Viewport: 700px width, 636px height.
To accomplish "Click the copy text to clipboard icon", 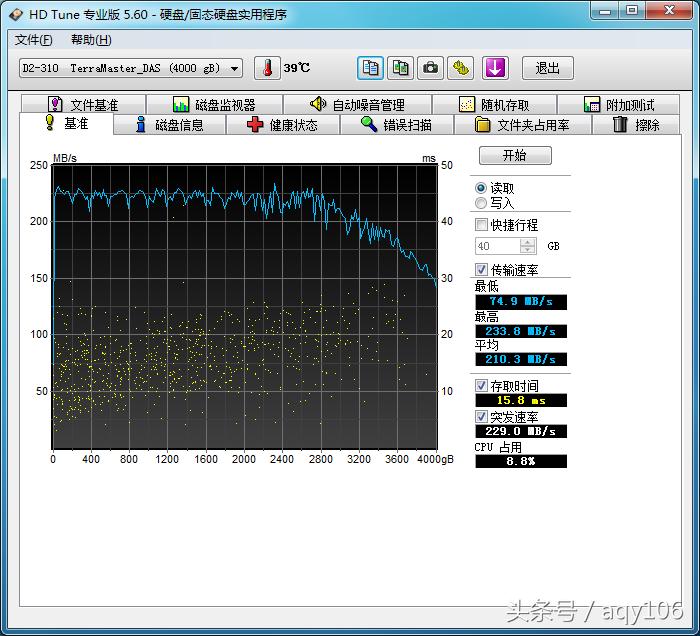I will pyautogui.click(x=371, y=68).
